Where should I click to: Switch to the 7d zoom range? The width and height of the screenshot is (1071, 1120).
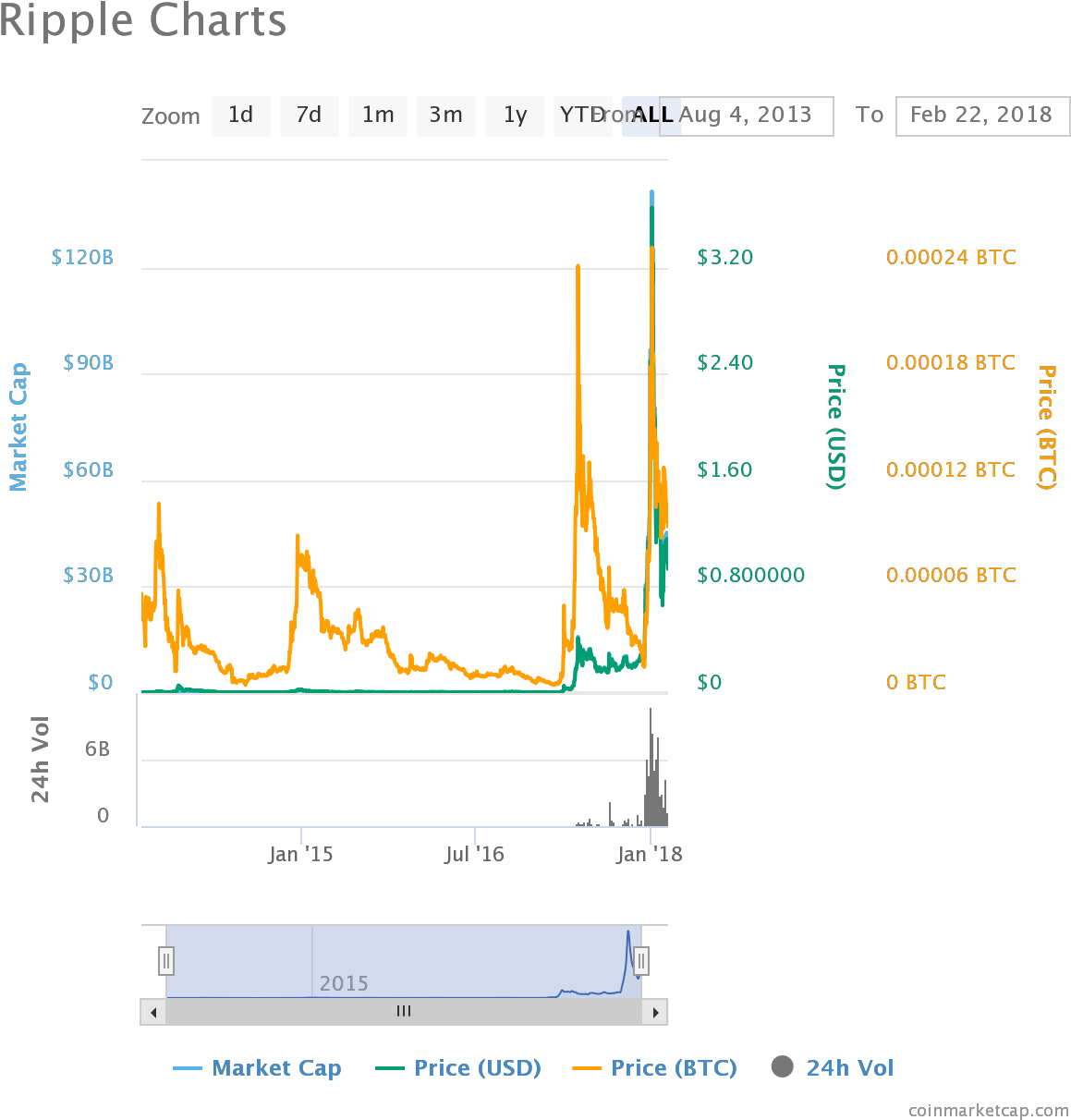[x=309, y=116]
